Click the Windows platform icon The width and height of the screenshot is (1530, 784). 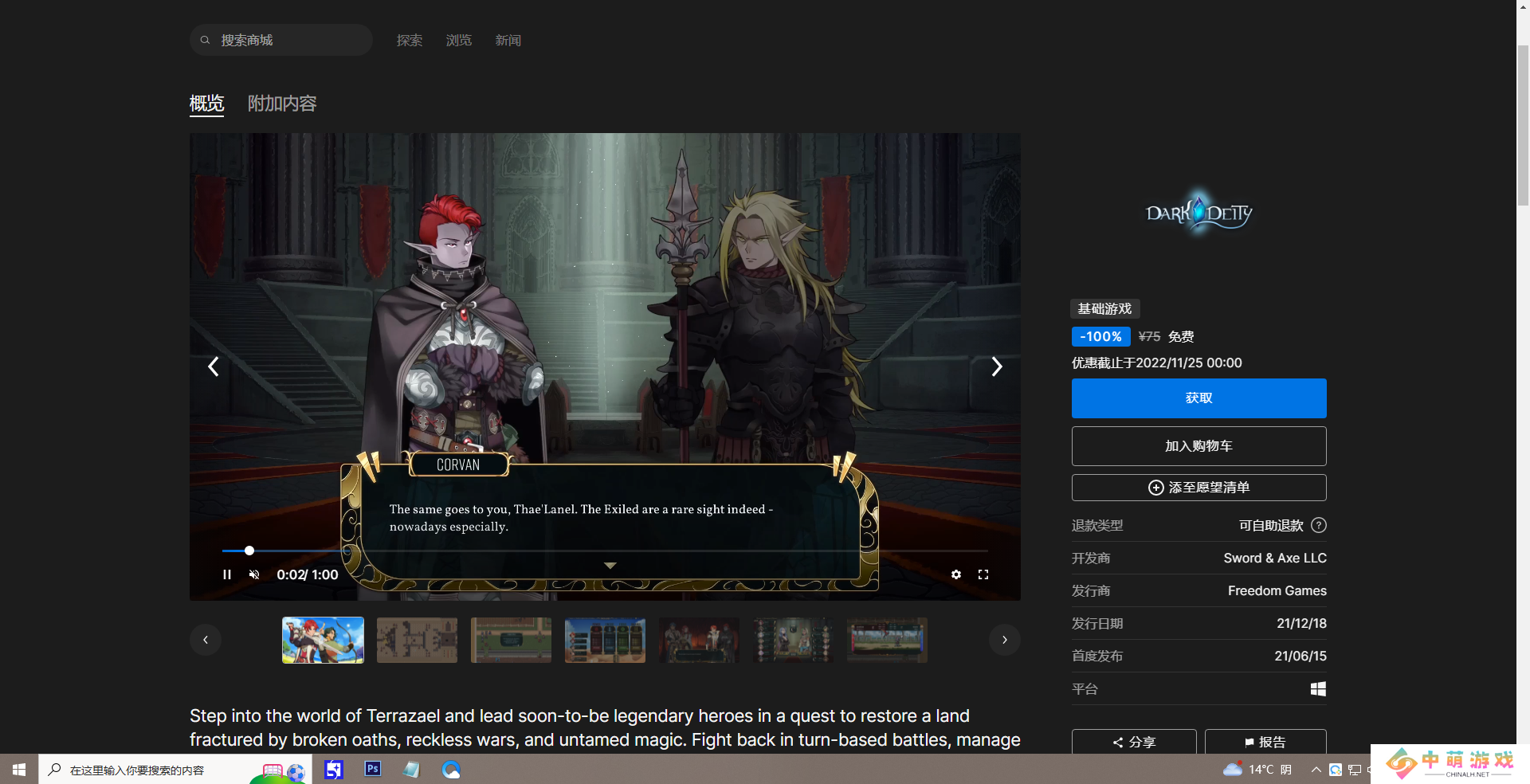coord(1319,689)
